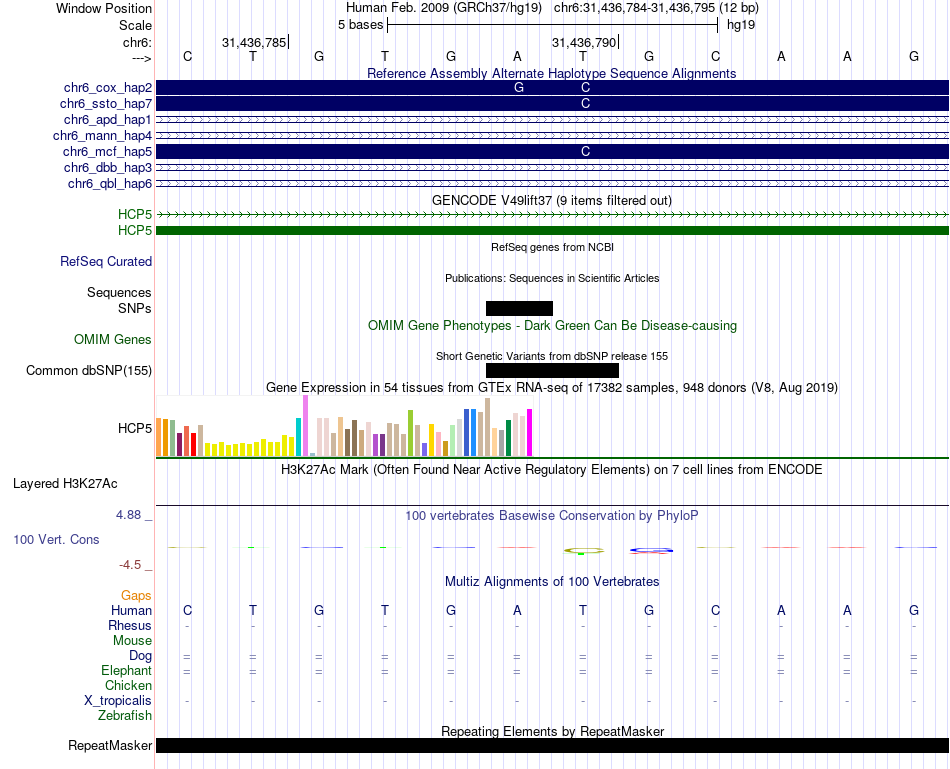The width and height of the screenshot is (950, 769).
Task: Click the OMIM Gene Phenotypes track title
Action: click(x=552, y=325)
